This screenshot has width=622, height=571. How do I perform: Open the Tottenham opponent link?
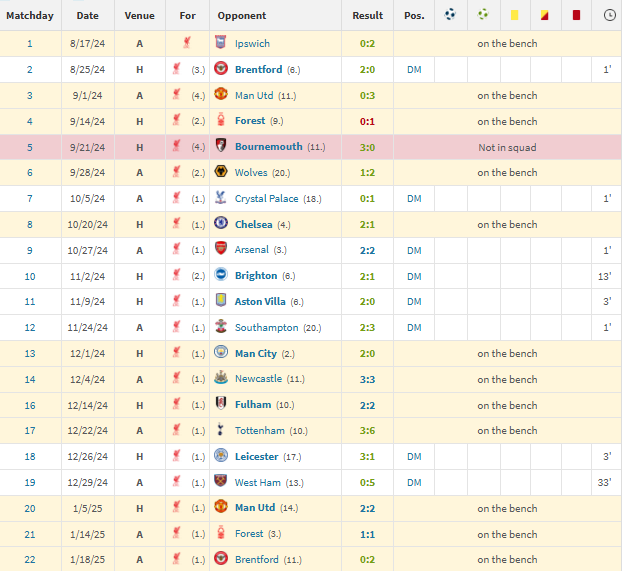[260, 431]
